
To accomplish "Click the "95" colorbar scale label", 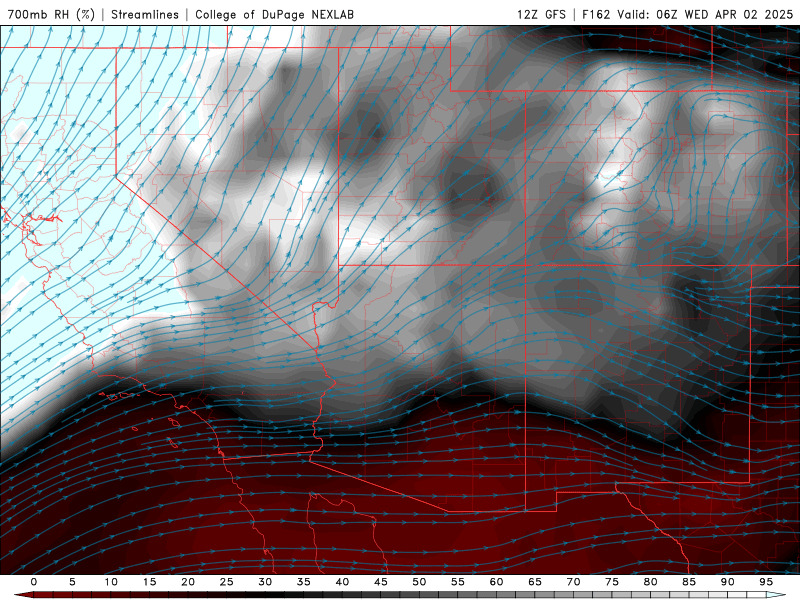I will click(x=766, y=582).
